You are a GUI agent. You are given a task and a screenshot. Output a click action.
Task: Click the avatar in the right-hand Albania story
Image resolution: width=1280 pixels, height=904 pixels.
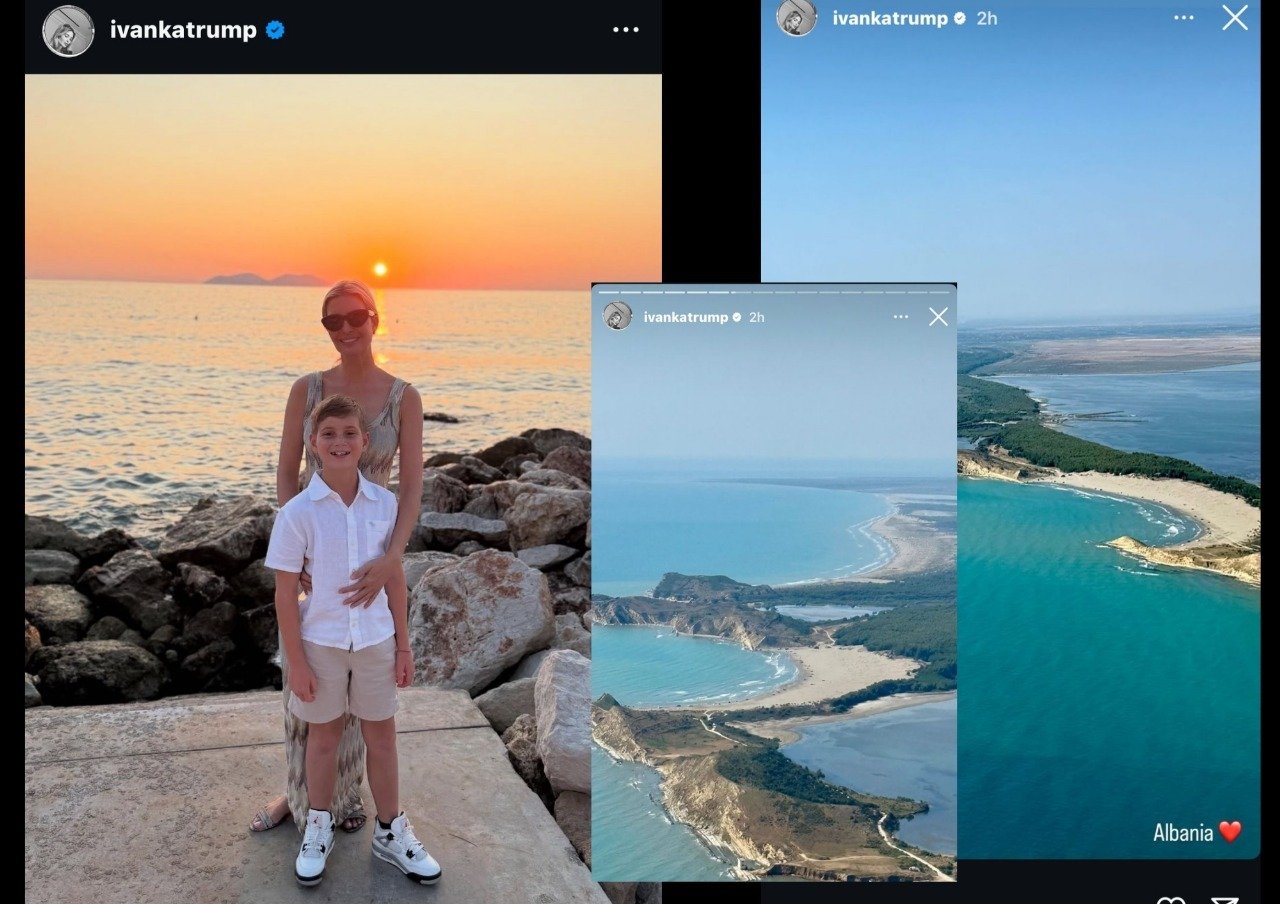[796, 17]
